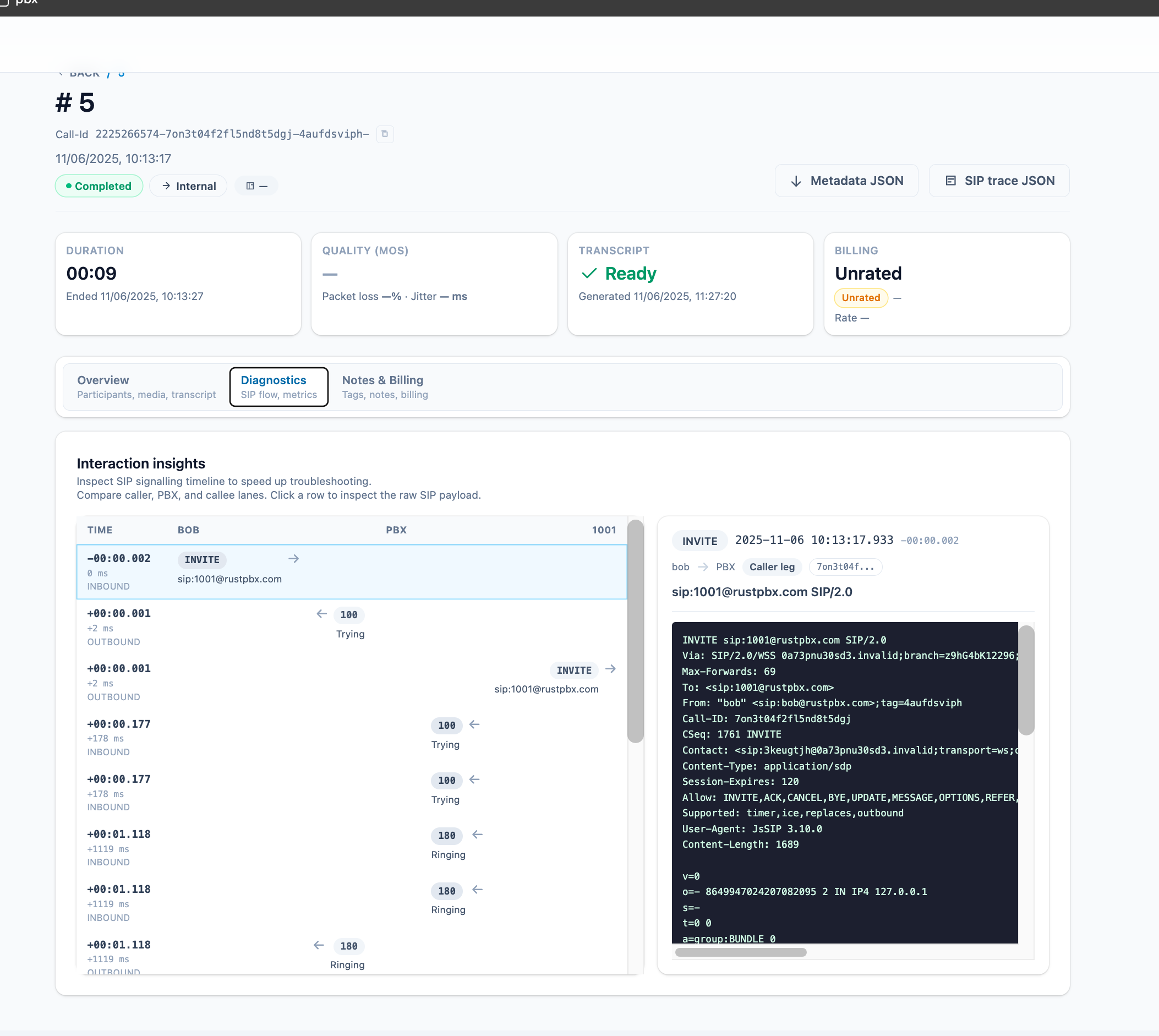This screenshot has width=1159, height=1036.
Task: Click the Completed status badge
Action: (99, 186)
